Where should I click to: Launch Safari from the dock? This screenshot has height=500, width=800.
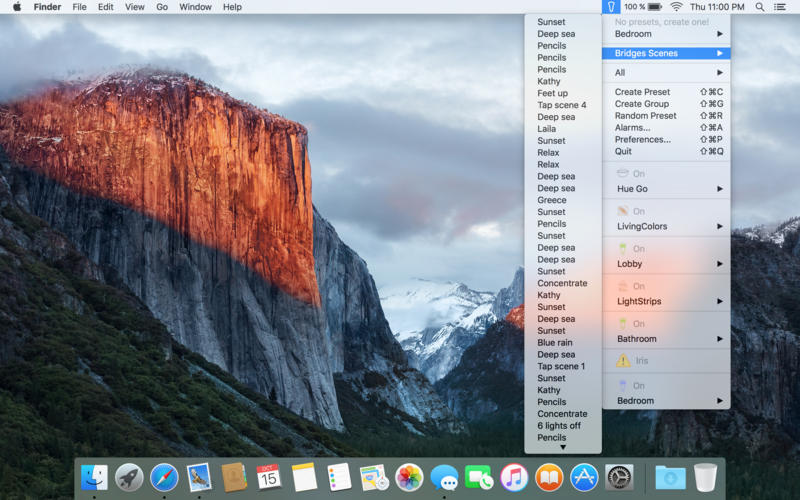coord(164,477)
